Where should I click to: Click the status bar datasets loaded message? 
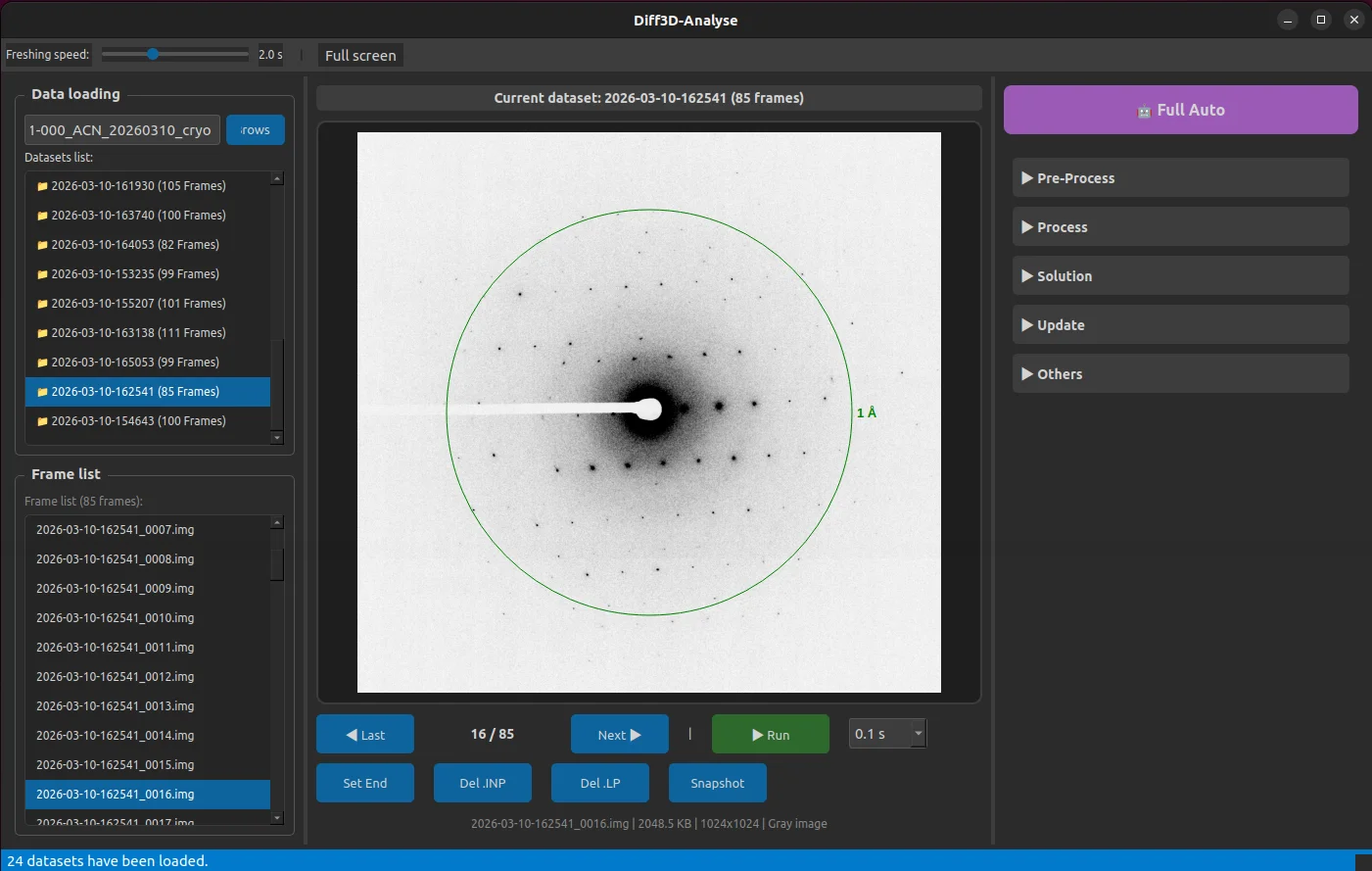tap(108, 860)
